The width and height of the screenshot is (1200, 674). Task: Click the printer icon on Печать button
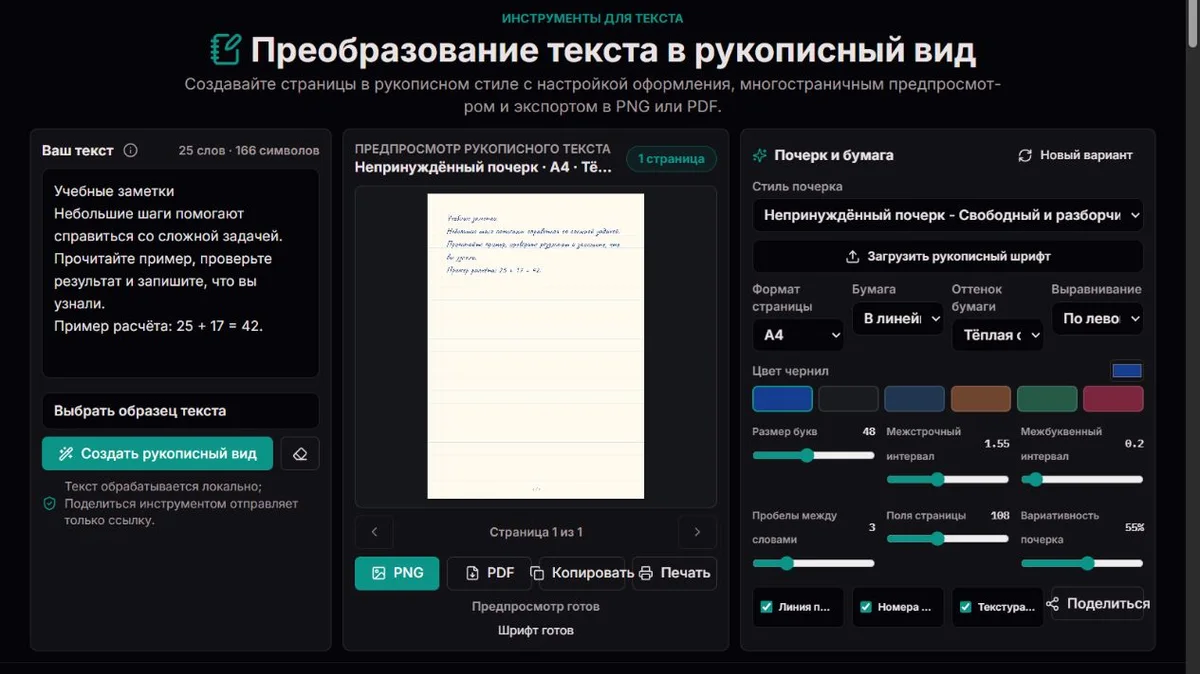coord(646,573)
